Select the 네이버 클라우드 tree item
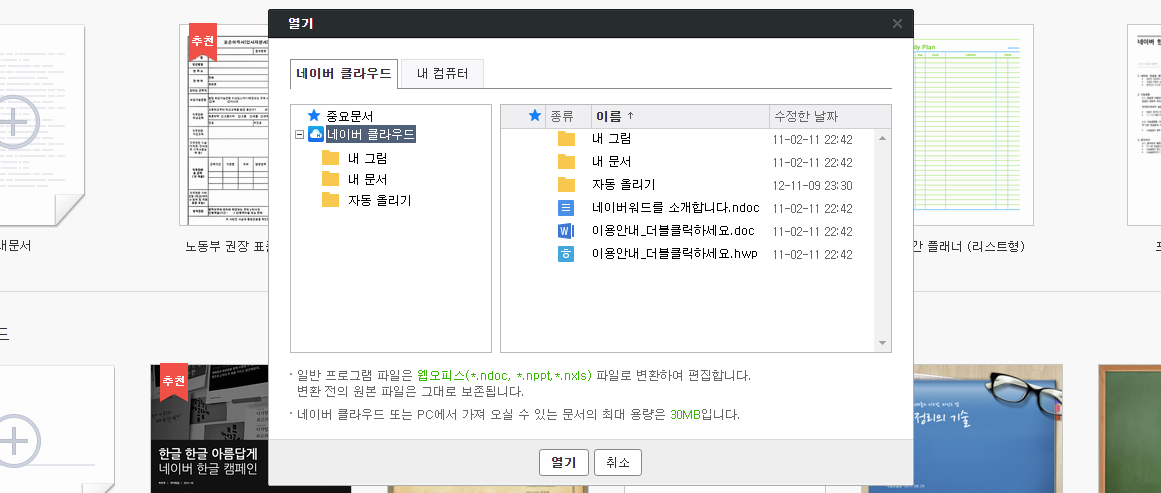The width and height of the screenshot is (1161, 493). coord(370,134)
